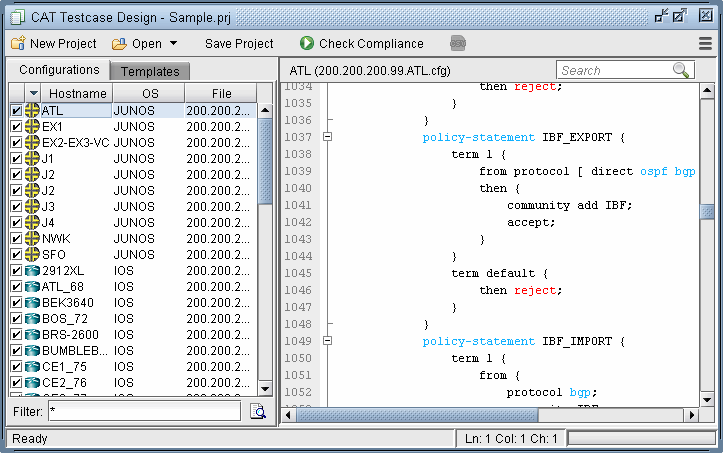
Task: Open the hamburger menu at toolbar right
Action: click(705, 44)
